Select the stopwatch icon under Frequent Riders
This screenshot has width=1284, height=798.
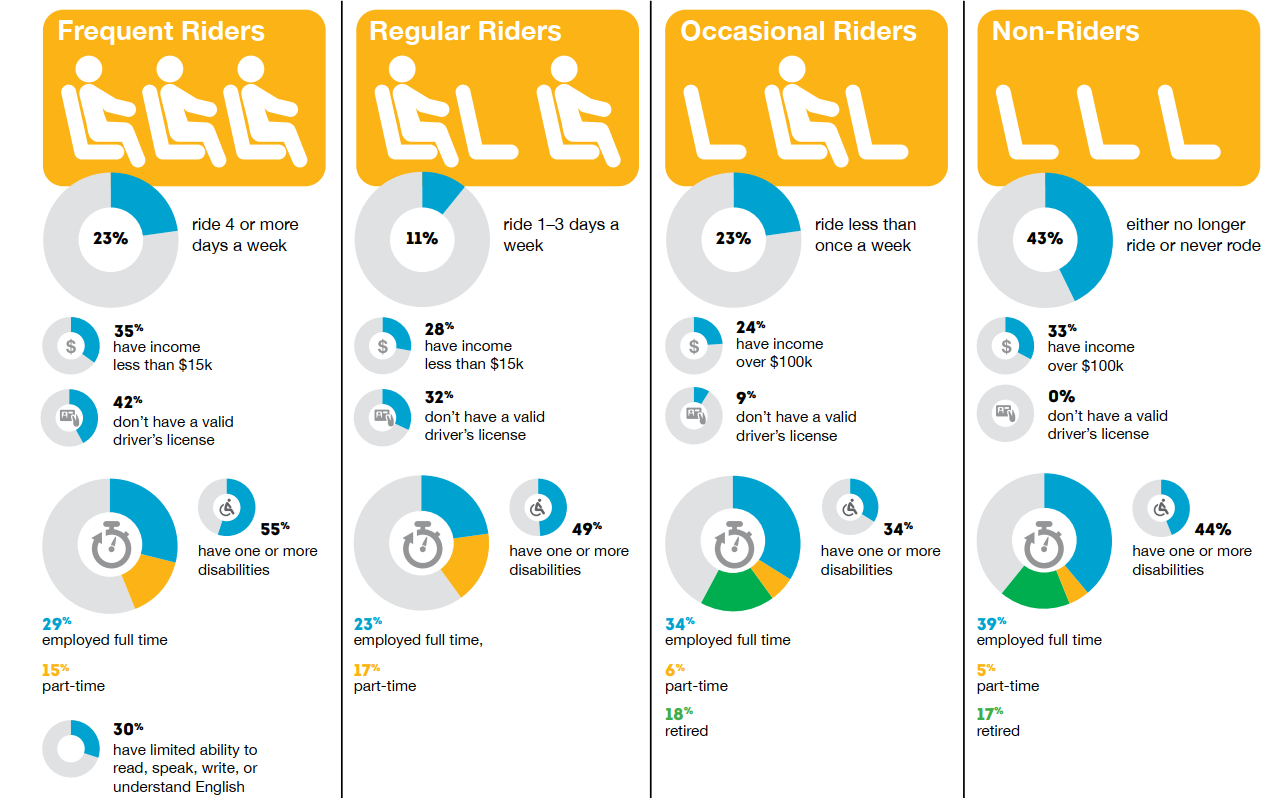point(109,545)
